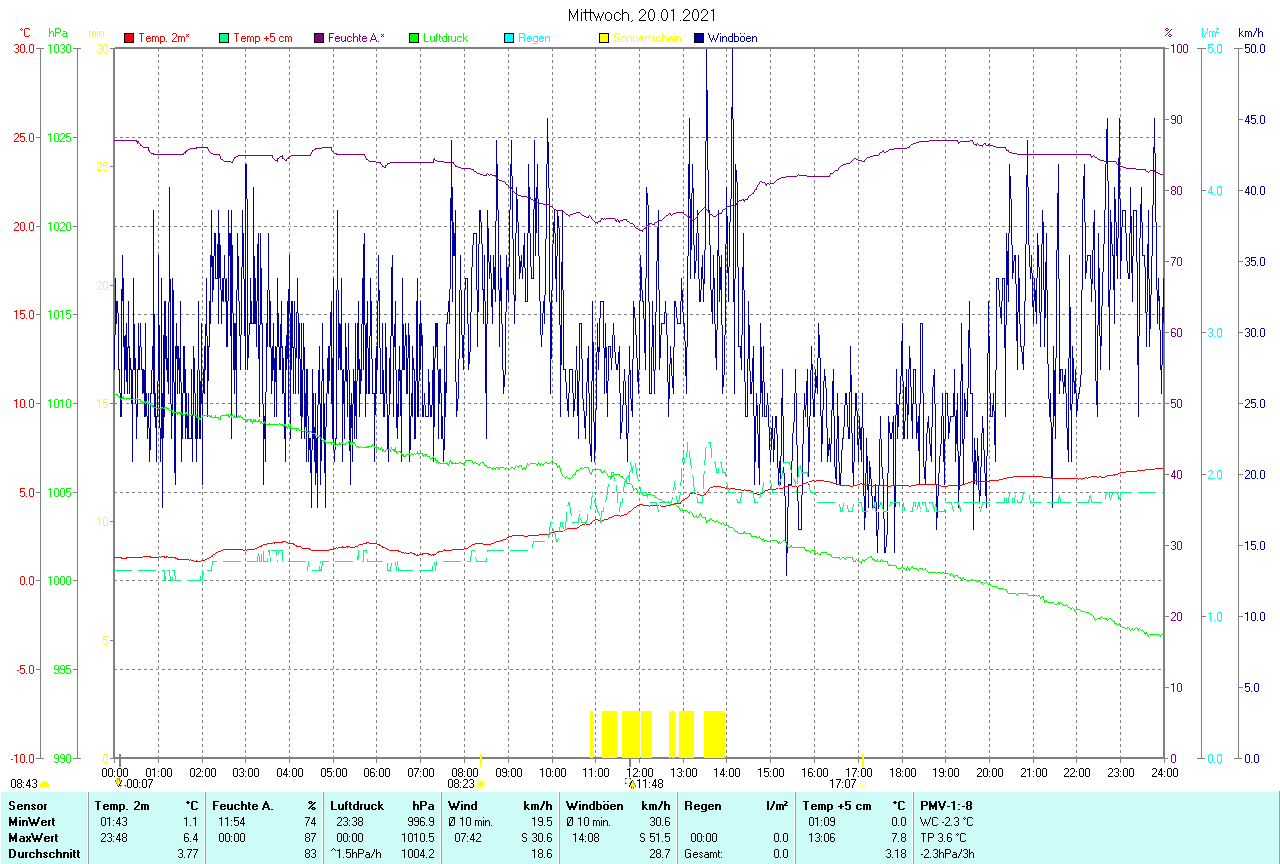Click the sun icon next to 08:43
This screenshot has width=1280, height=864.
pos(44,784)
